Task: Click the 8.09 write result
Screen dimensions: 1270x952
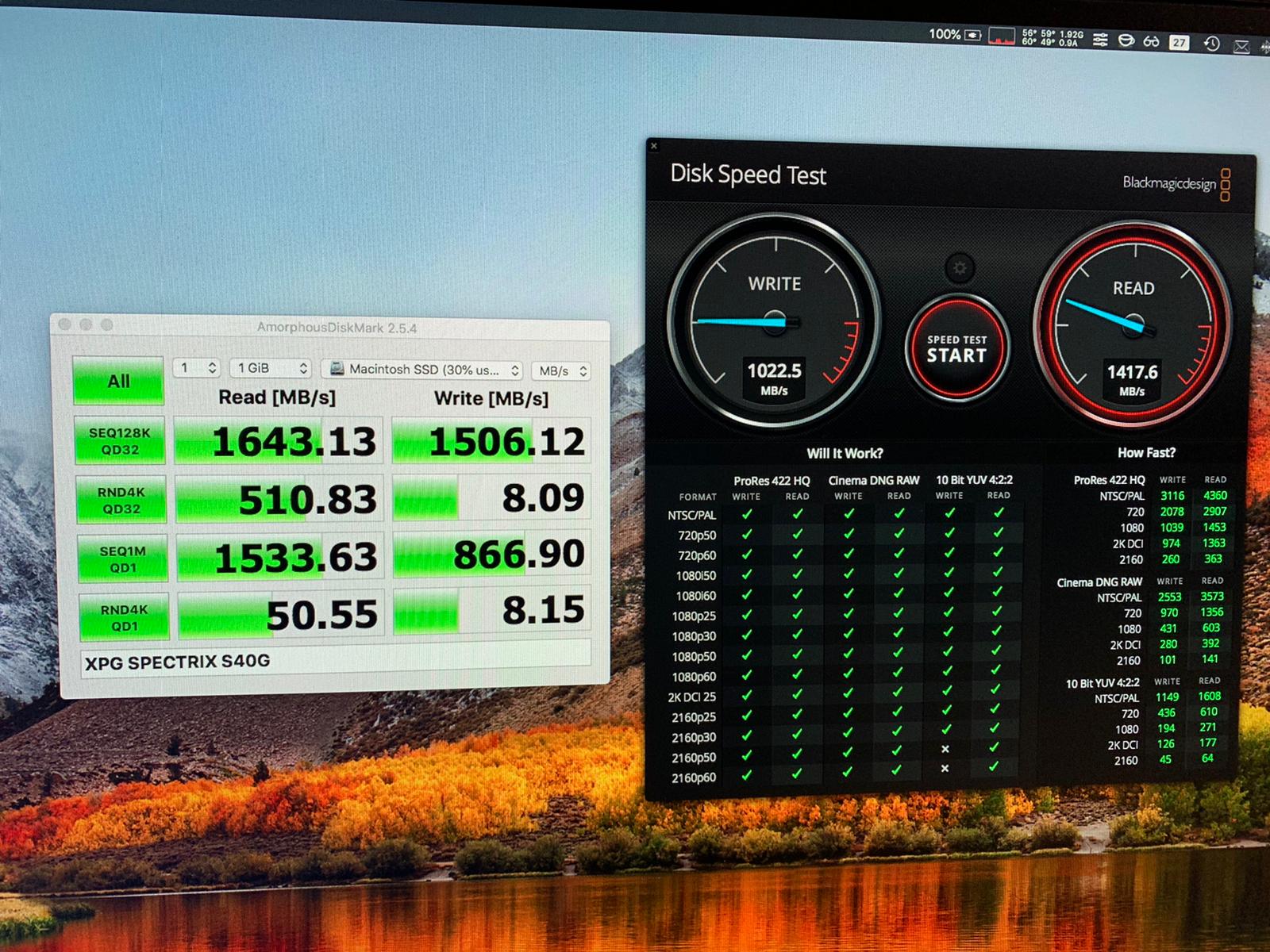Action: coord(492,497)
